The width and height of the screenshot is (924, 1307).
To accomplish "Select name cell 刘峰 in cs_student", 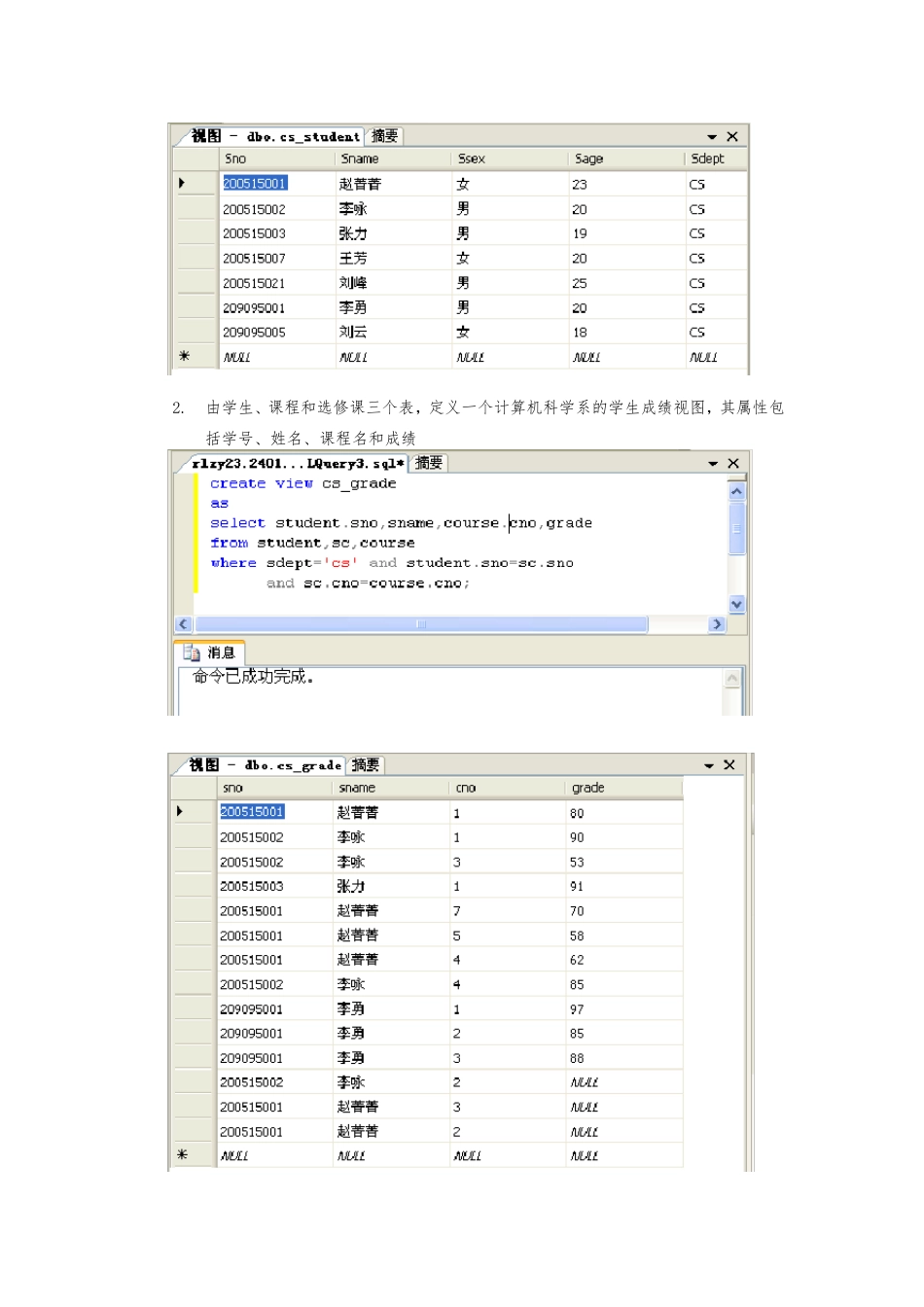I will click(392, 283).
